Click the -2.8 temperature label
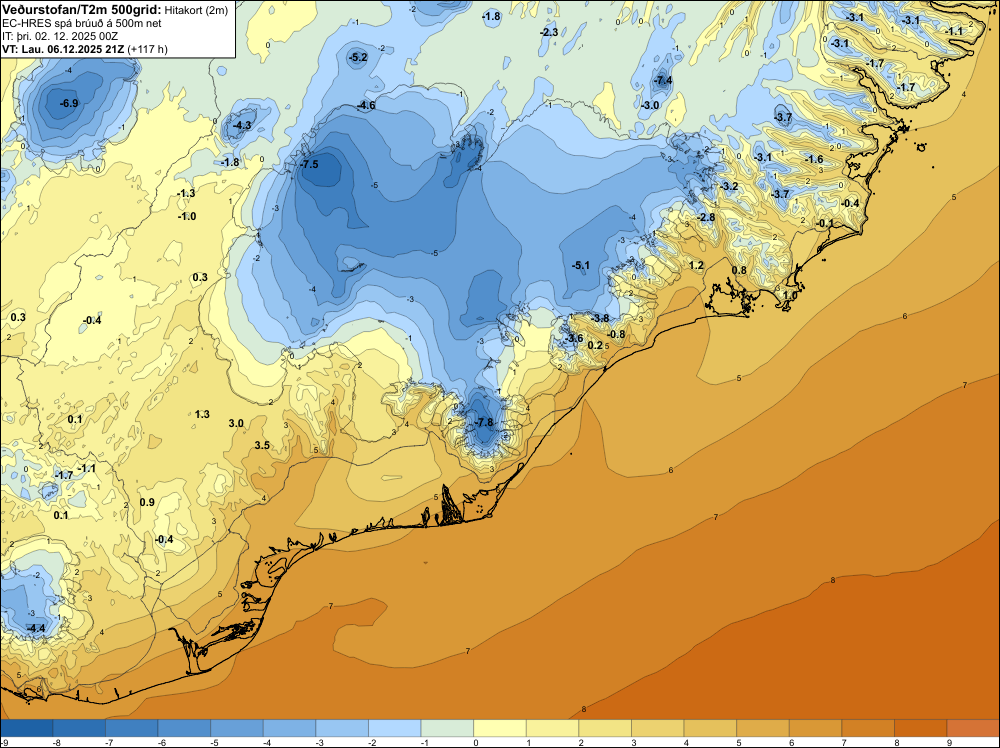 coord(706,217)
